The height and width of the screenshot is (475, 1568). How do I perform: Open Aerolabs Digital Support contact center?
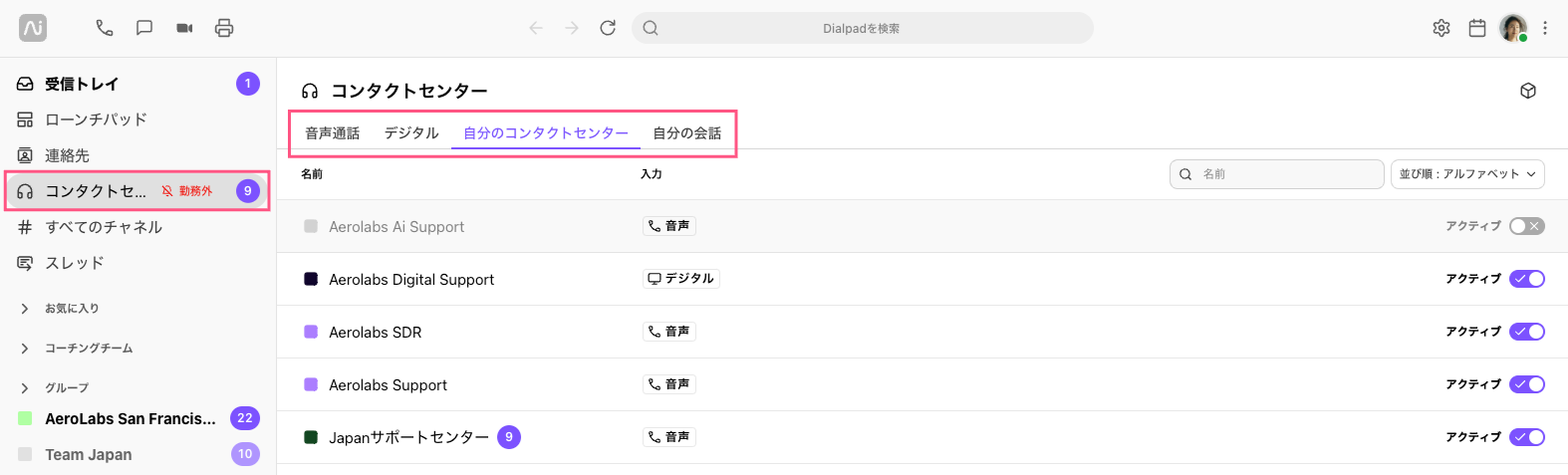[921, 279]
